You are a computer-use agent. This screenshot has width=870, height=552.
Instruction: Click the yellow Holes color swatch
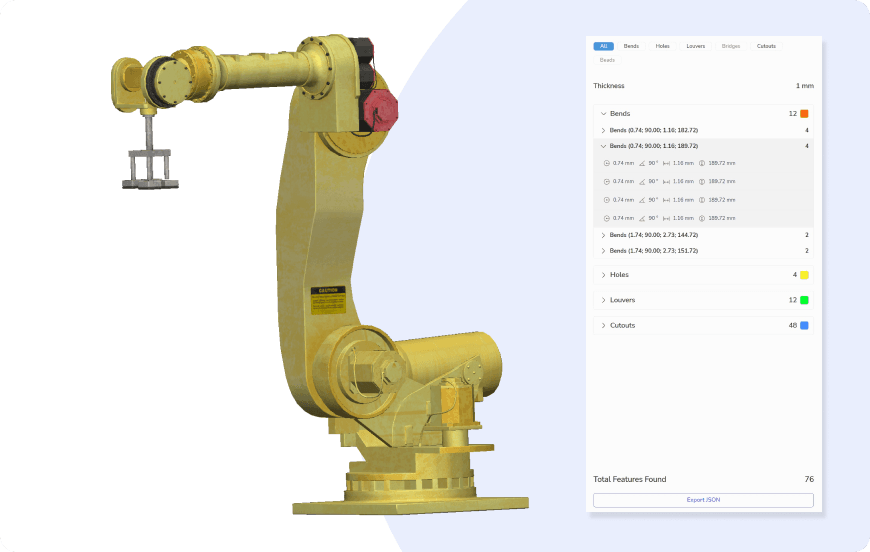pos(804,275)
